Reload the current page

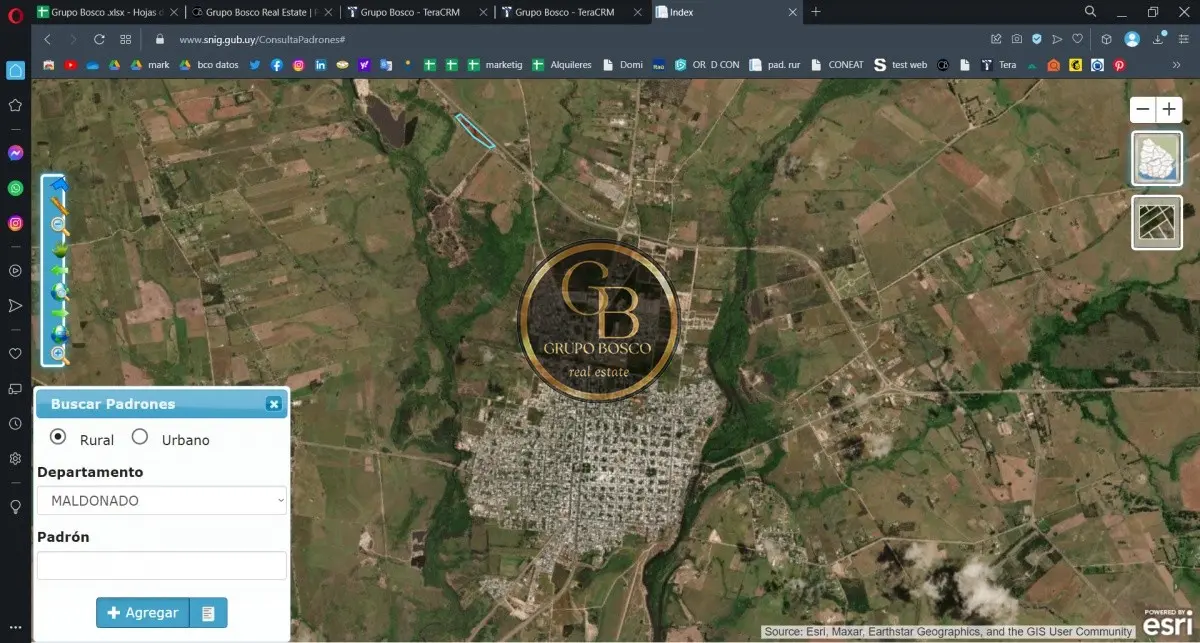[99, 39]
